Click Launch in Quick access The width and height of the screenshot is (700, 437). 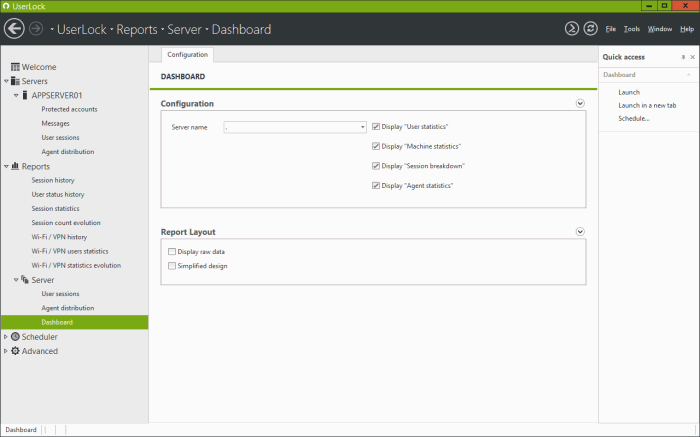coord(629,92)
